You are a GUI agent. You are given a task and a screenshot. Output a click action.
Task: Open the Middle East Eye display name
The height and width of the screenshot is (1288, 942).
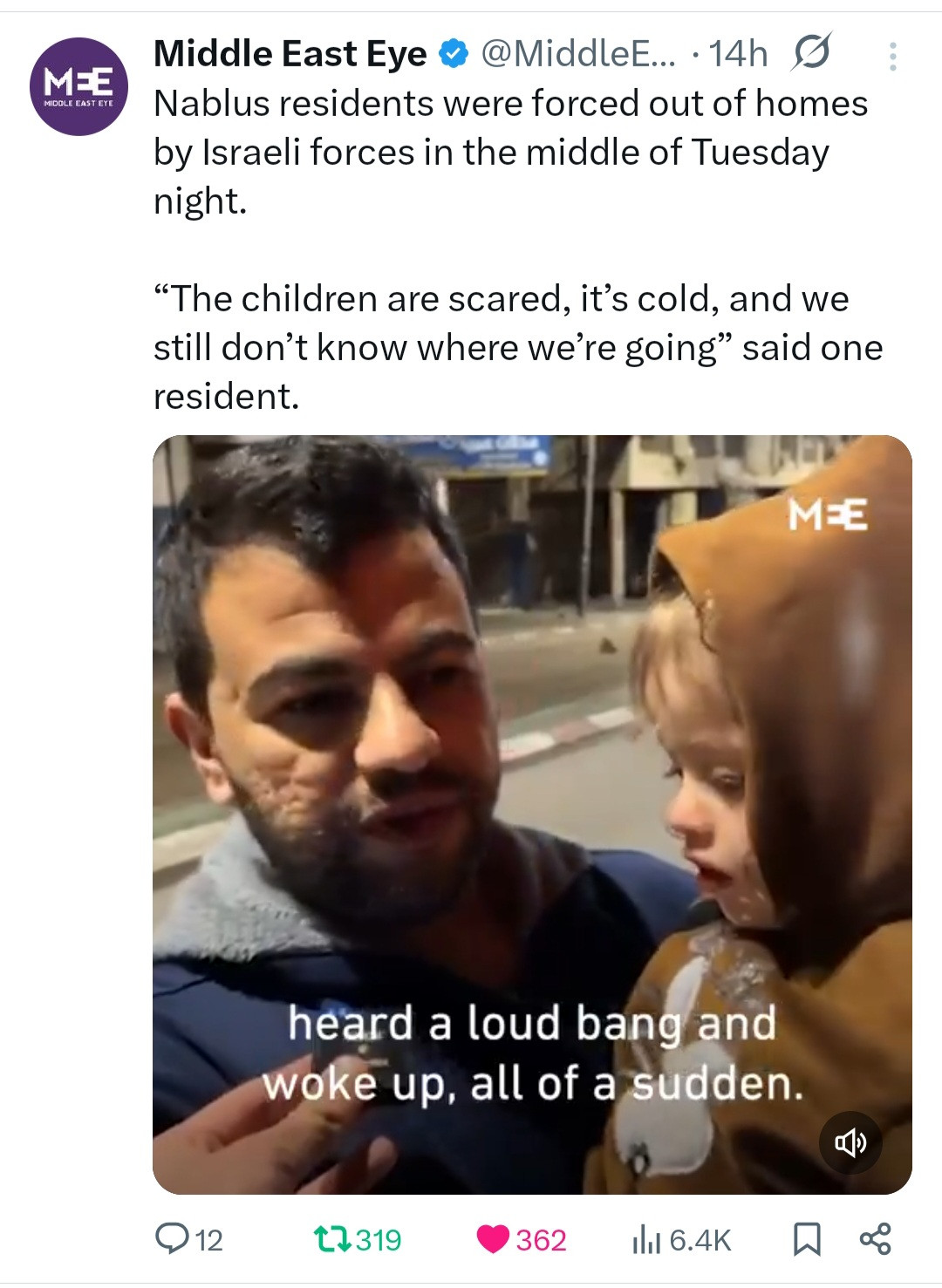coord(290,54)
